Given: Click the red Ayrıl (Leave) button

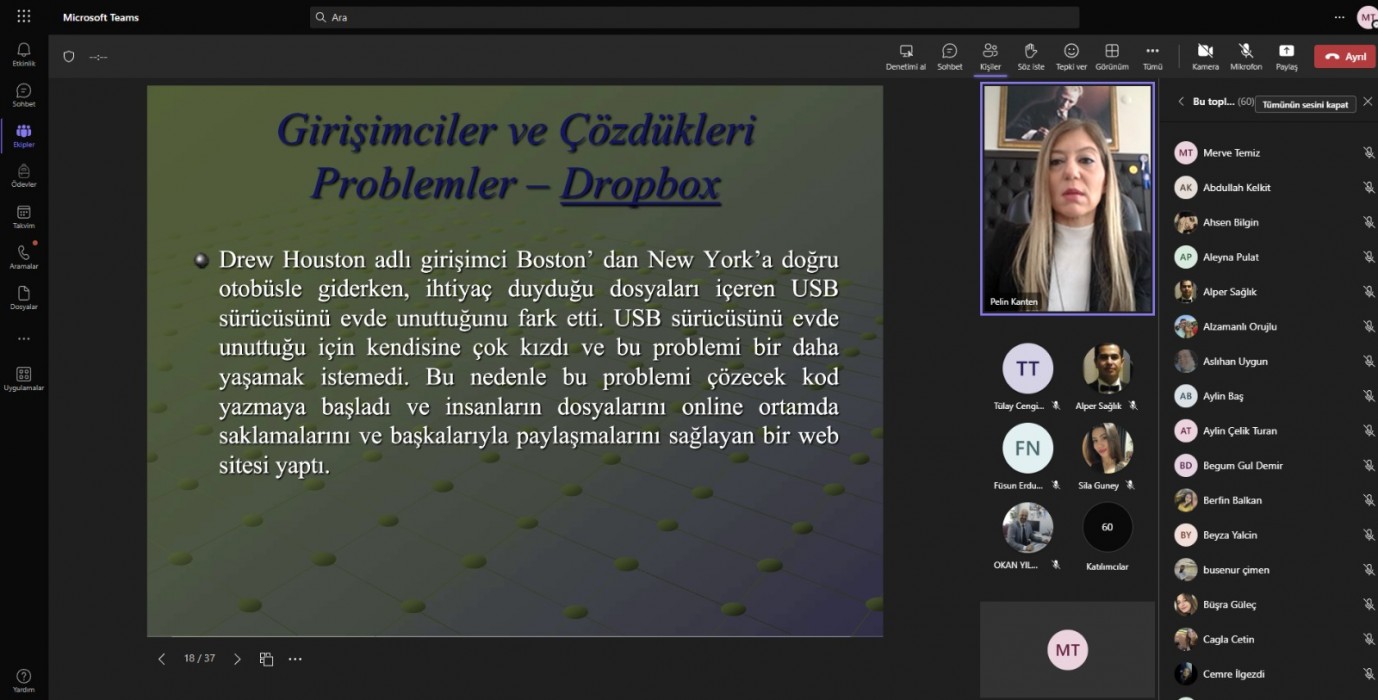Looking at the screenshot, I should coord(1345,57).
